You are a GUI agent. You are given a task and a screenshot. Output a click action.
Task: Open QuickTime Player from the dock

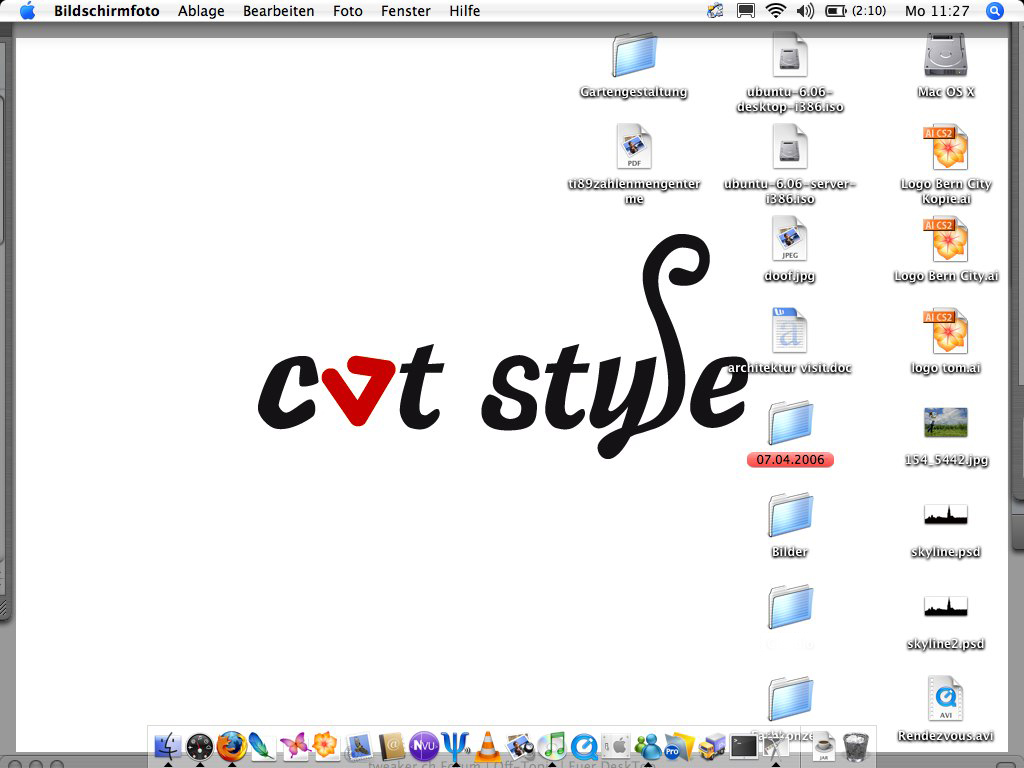pos(584,746)
